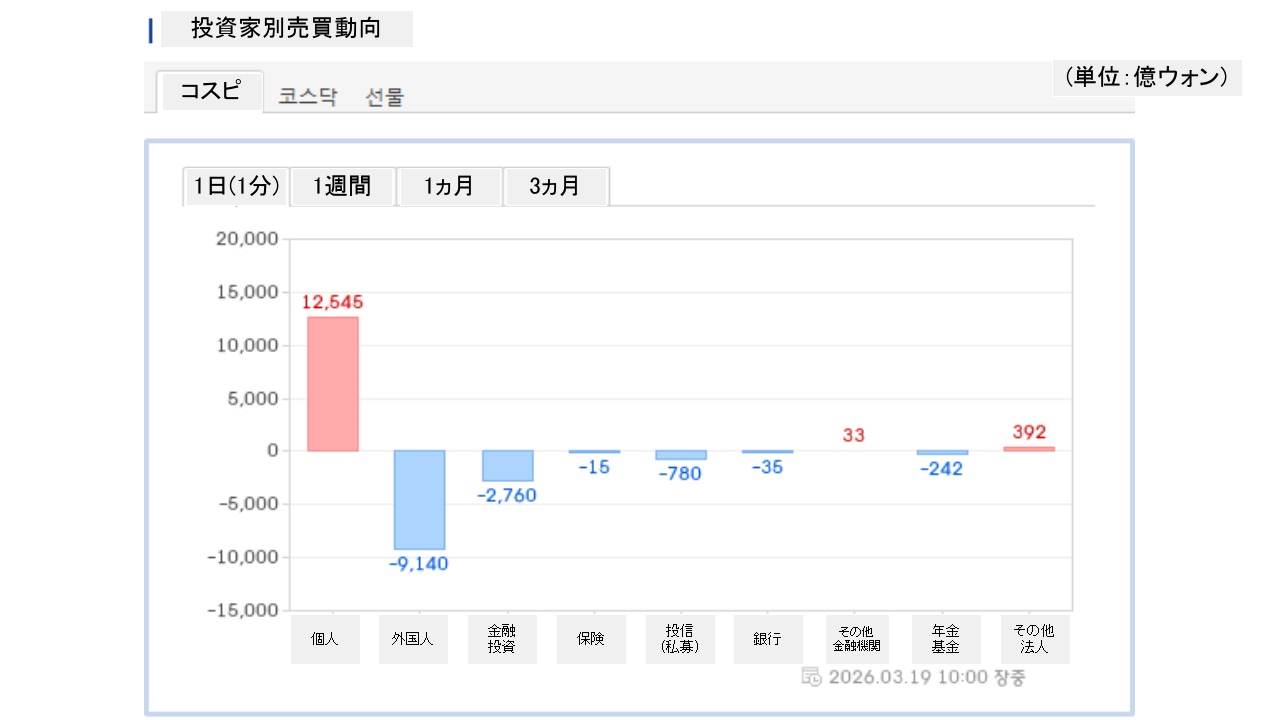Click the blue 外国人 bar showing -9,140
This screenshot has height=720, width=1280.
point(419,499)
